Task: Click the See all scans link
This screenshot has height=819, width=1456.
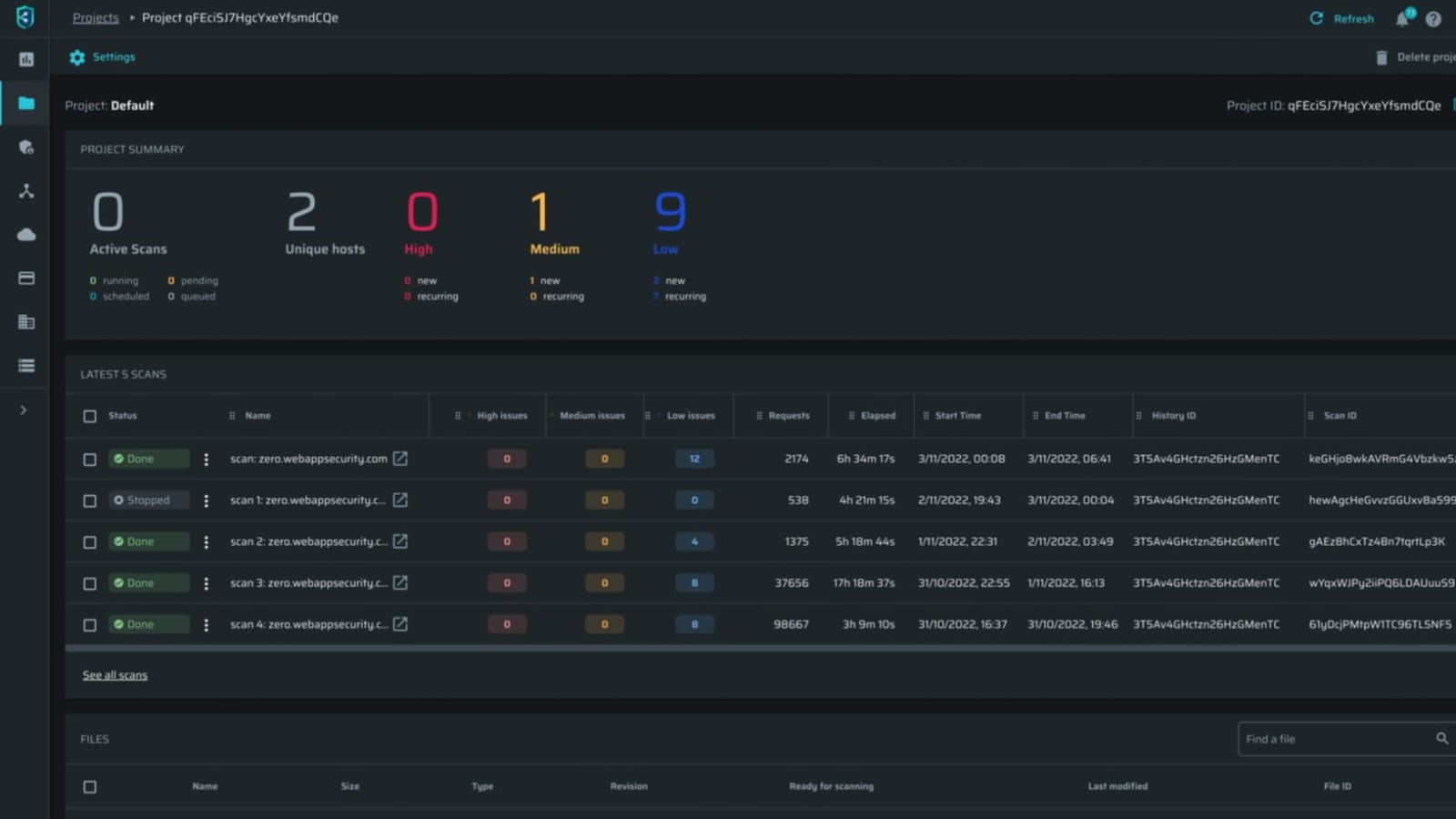Action: 115,674
